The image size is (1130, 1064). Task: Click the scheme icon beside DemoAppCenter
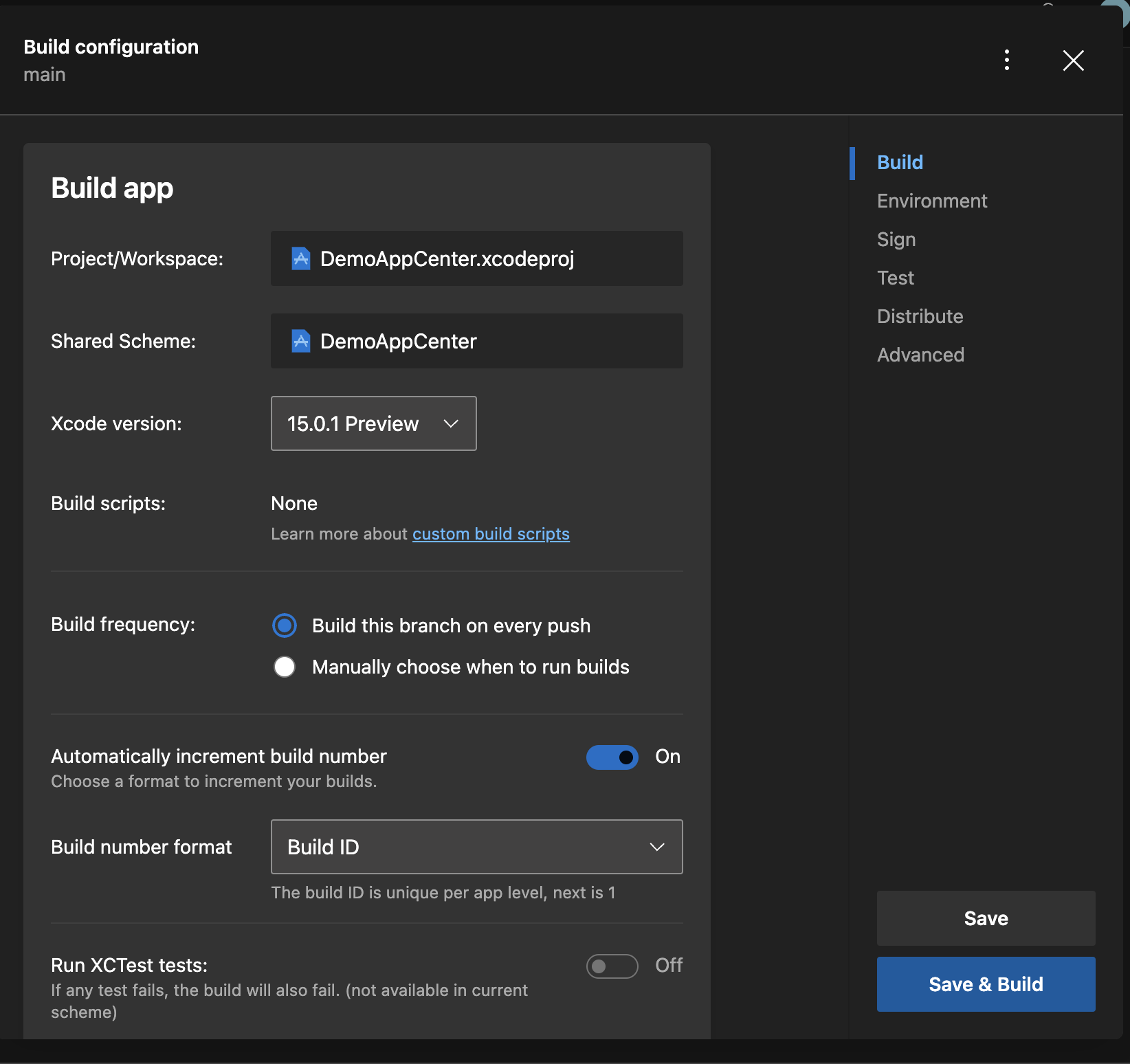coord(300,341)
